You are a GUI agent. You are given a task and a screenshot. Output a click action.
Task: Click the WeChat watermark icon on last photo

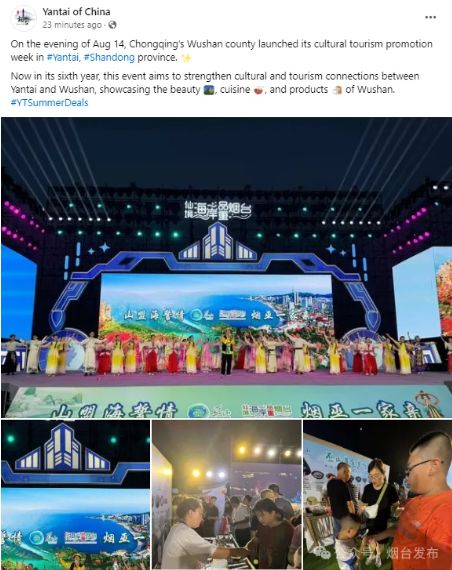[x=324, y=553]
